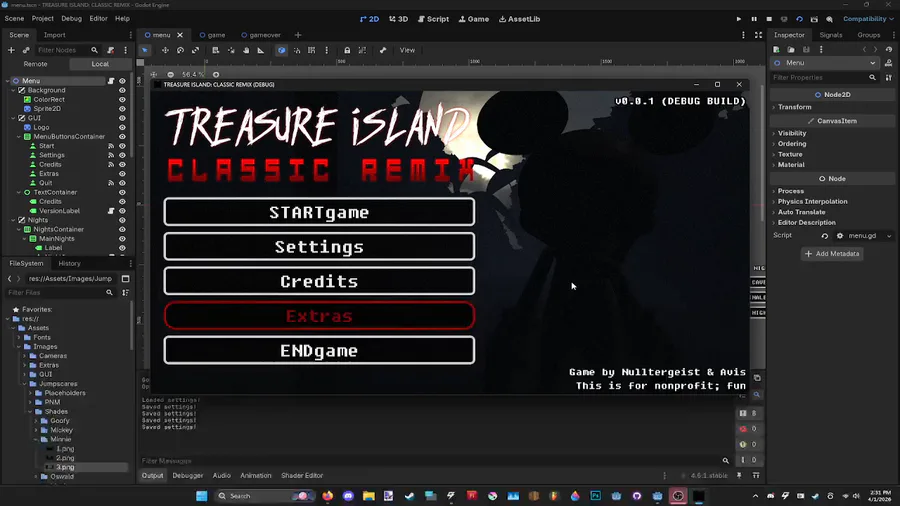Click the ENDgame button in game window
900x506 pixels.
(319, 351)
